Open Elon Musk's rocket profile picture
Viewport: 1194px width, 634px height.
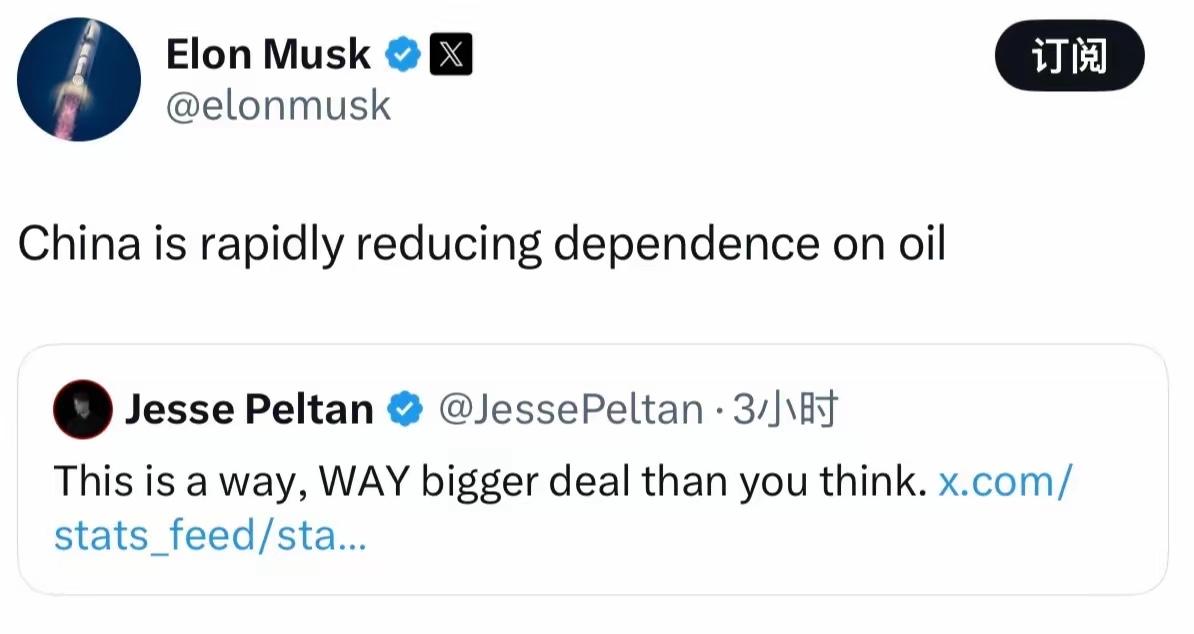click(80, 78)
